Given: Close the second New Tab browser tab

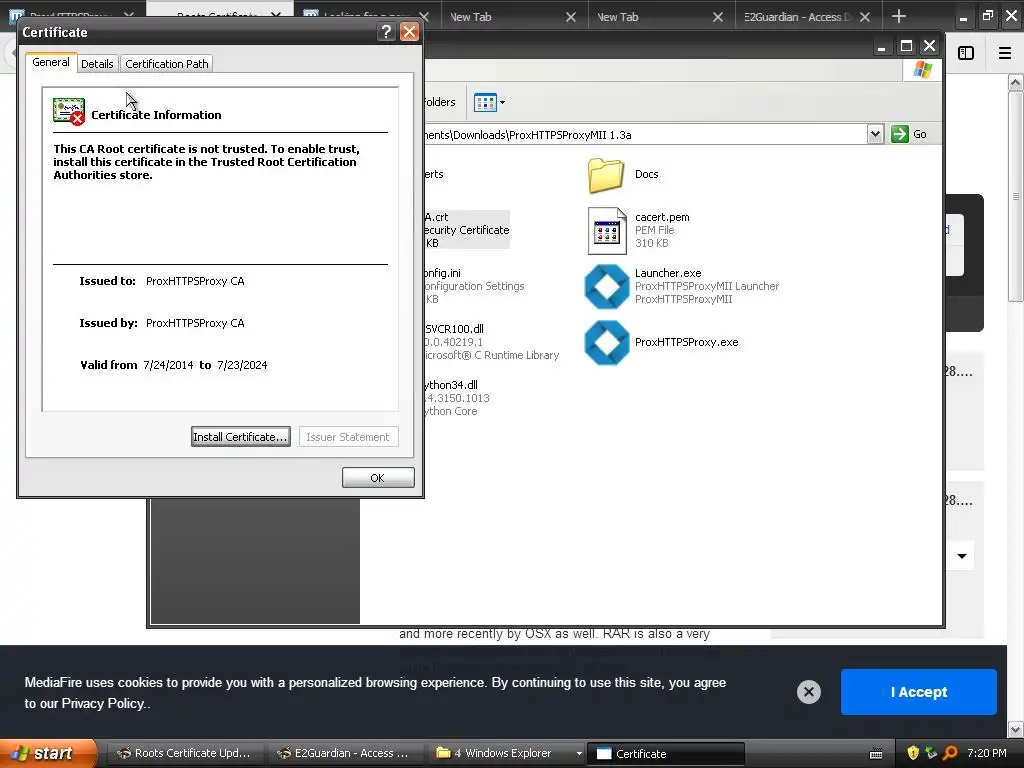Looking at the screenshot, I should coord(718,17).
